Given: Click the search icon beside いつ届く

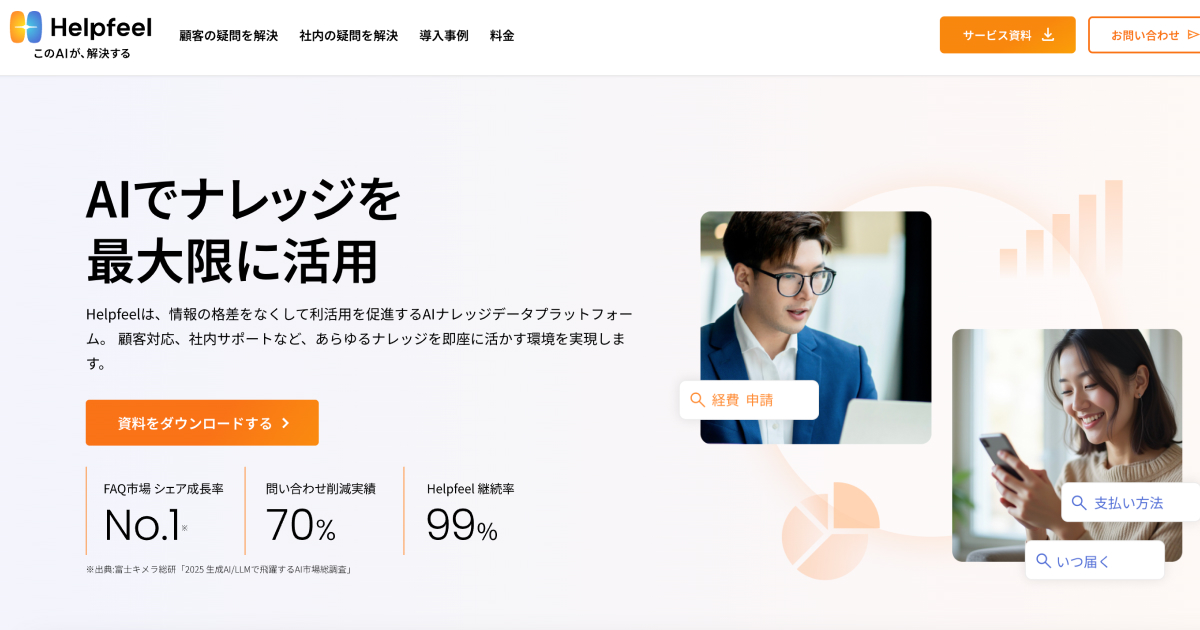Looking at the screenshot, I should point(1043,561).
